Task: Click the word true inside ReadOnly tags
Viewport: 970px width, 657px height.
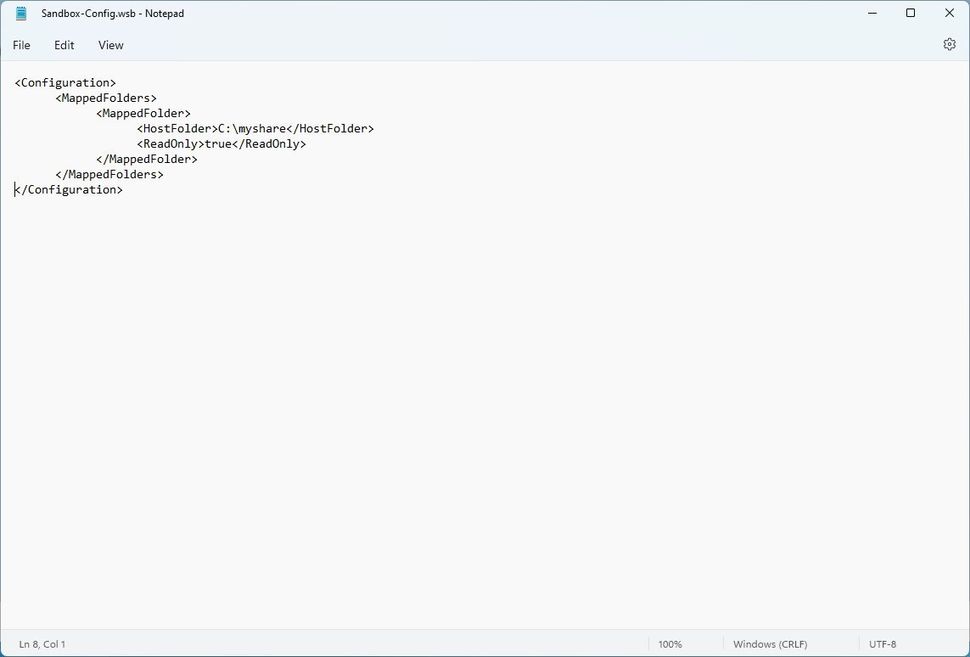Action: click(224, 143)
